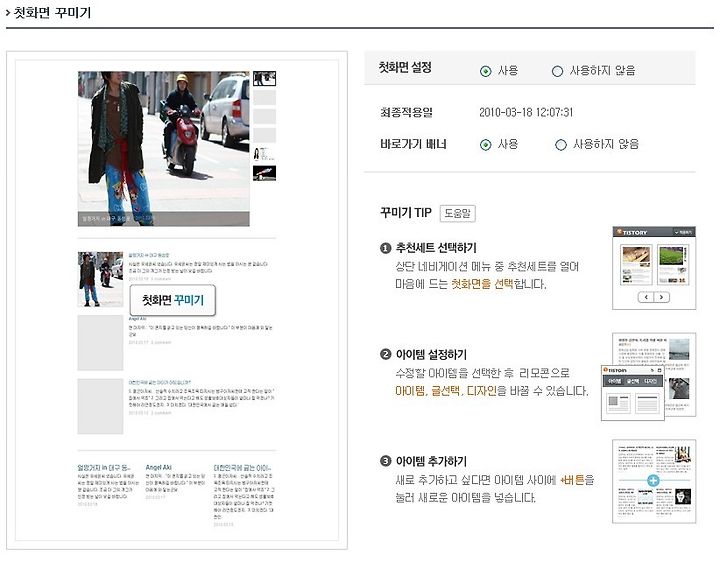Choose 사용하지 않음 for 바로가기 배너
This screenshot has height=562, width=720.
pyautogui.click(x=561, y=145)
